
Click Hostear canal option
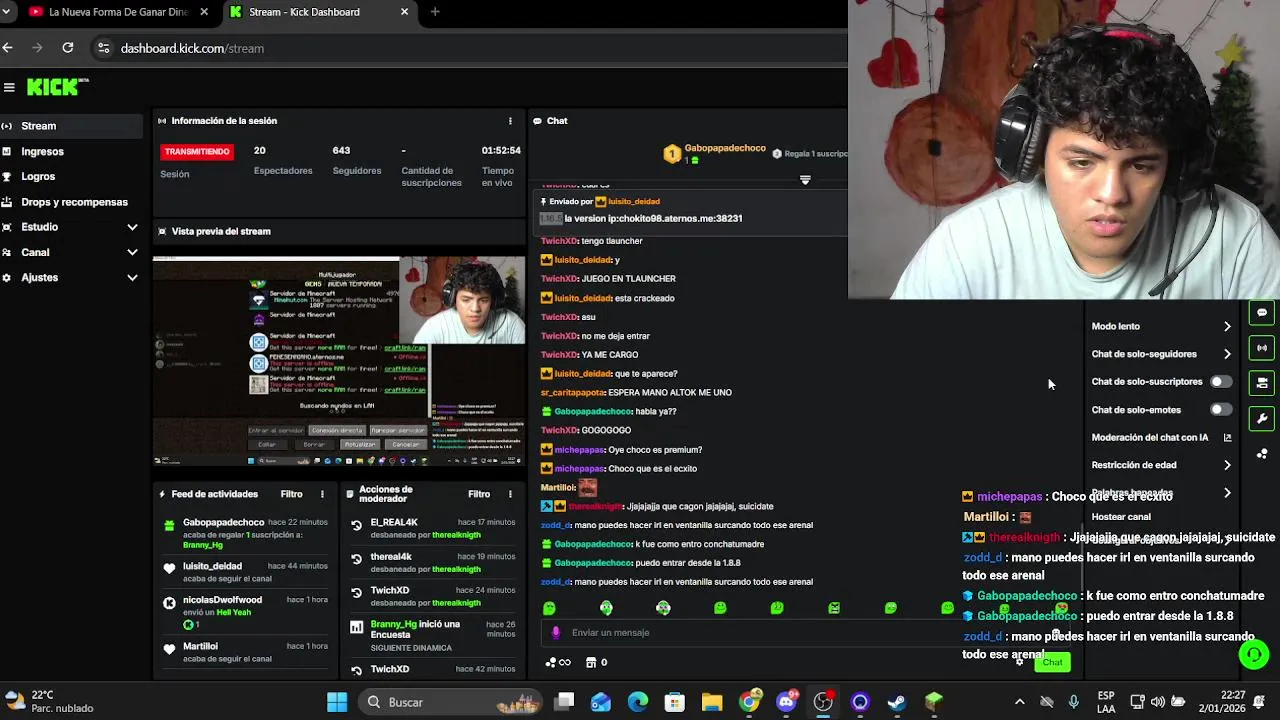[1121, 517]
